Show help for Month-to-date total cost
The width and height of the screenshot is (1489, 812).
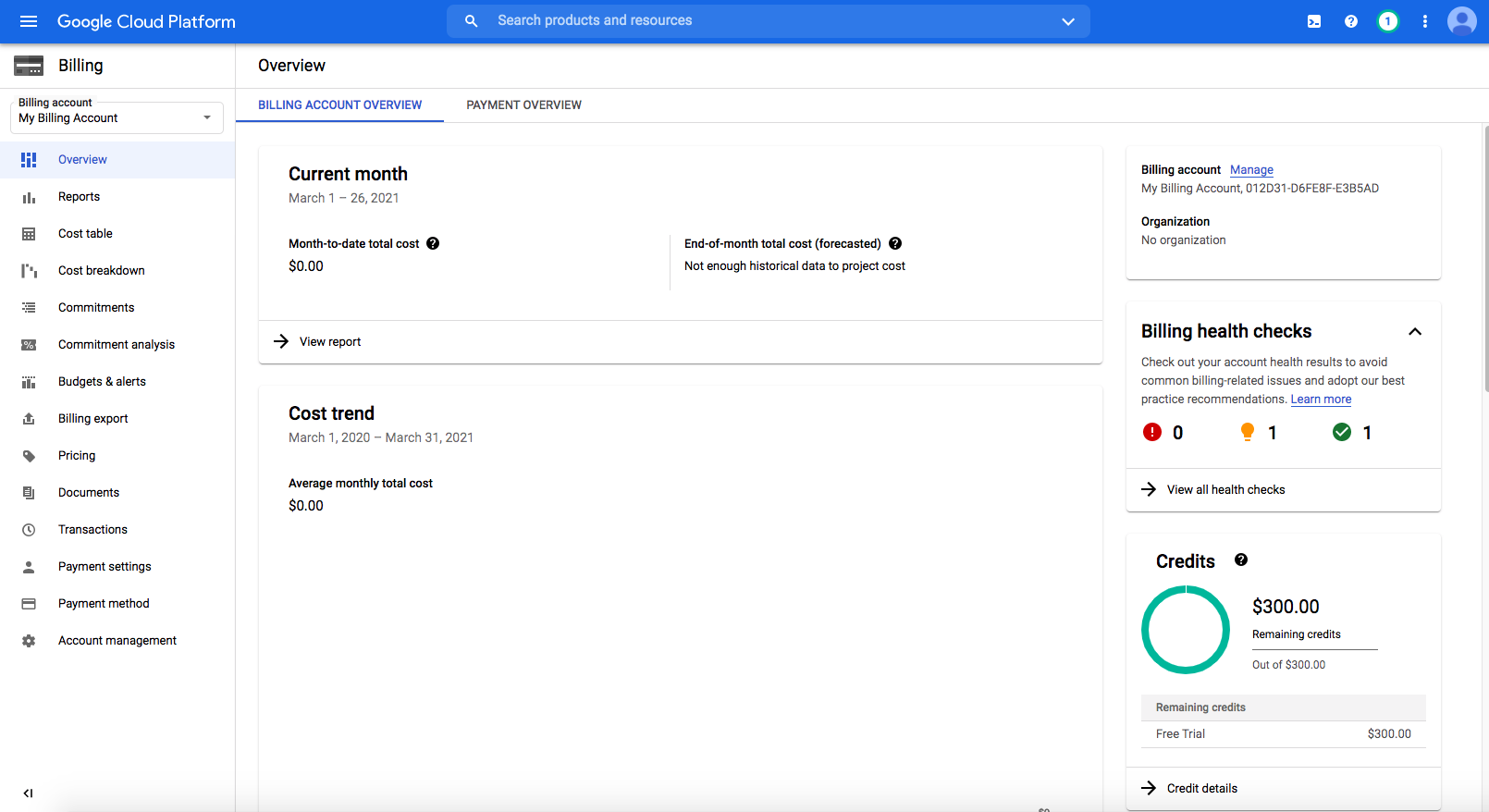[x=433, y=243]
